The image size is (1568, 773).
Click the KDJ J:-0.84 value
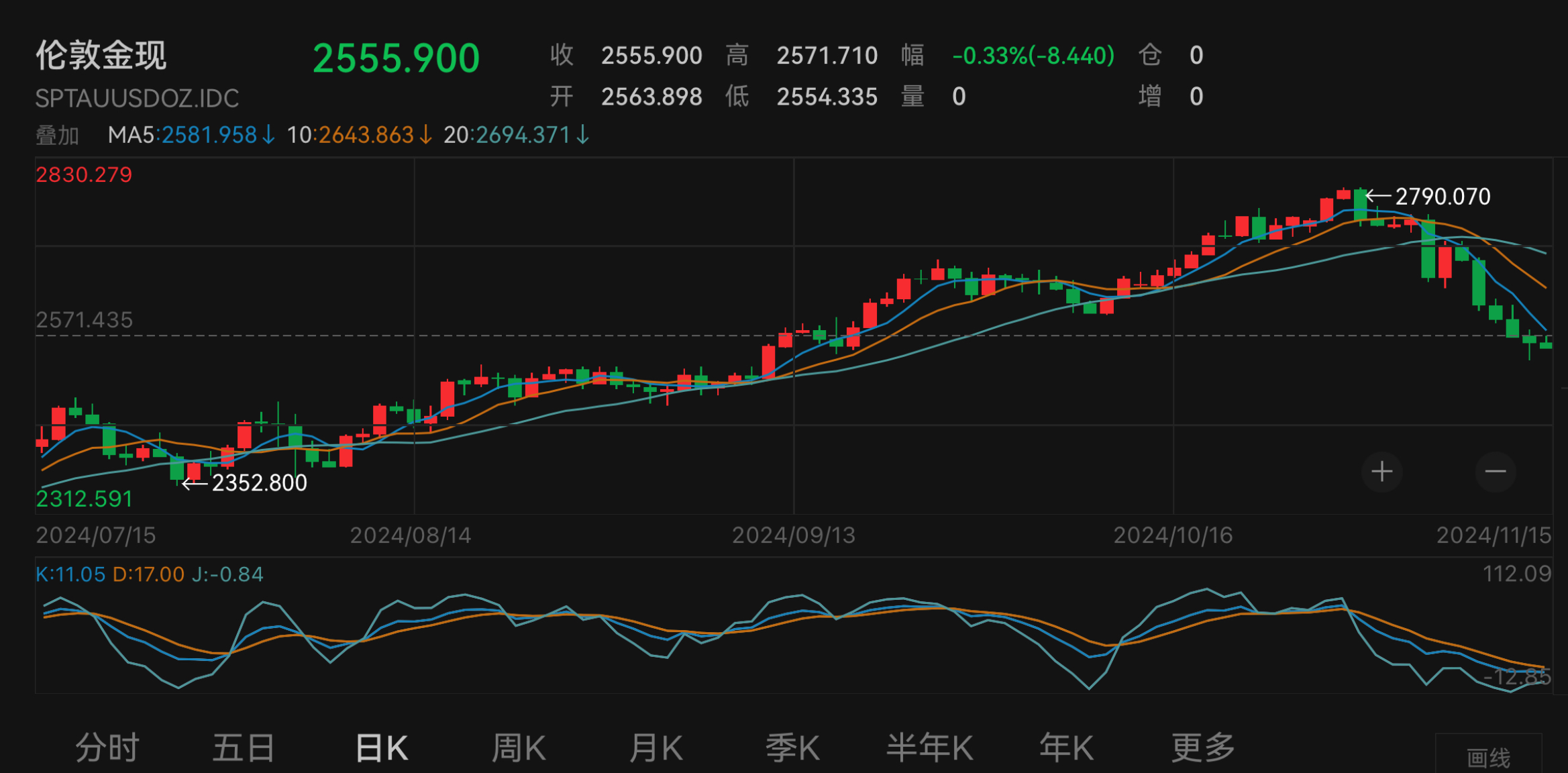227,574
